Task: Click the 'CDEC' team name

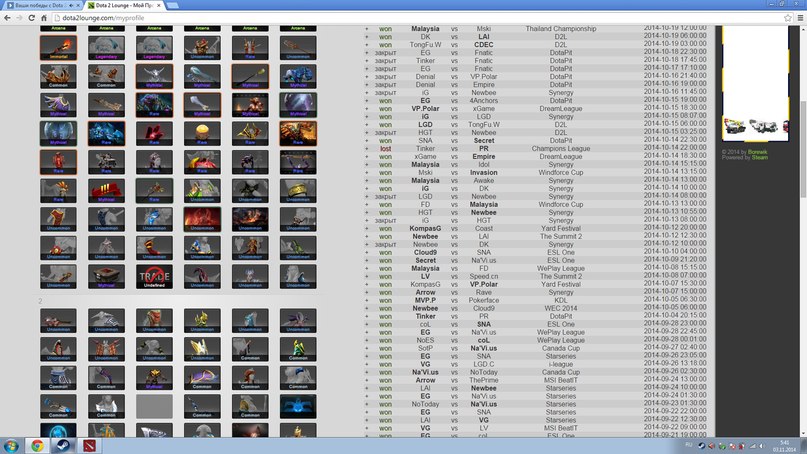Action: [484, 45]
